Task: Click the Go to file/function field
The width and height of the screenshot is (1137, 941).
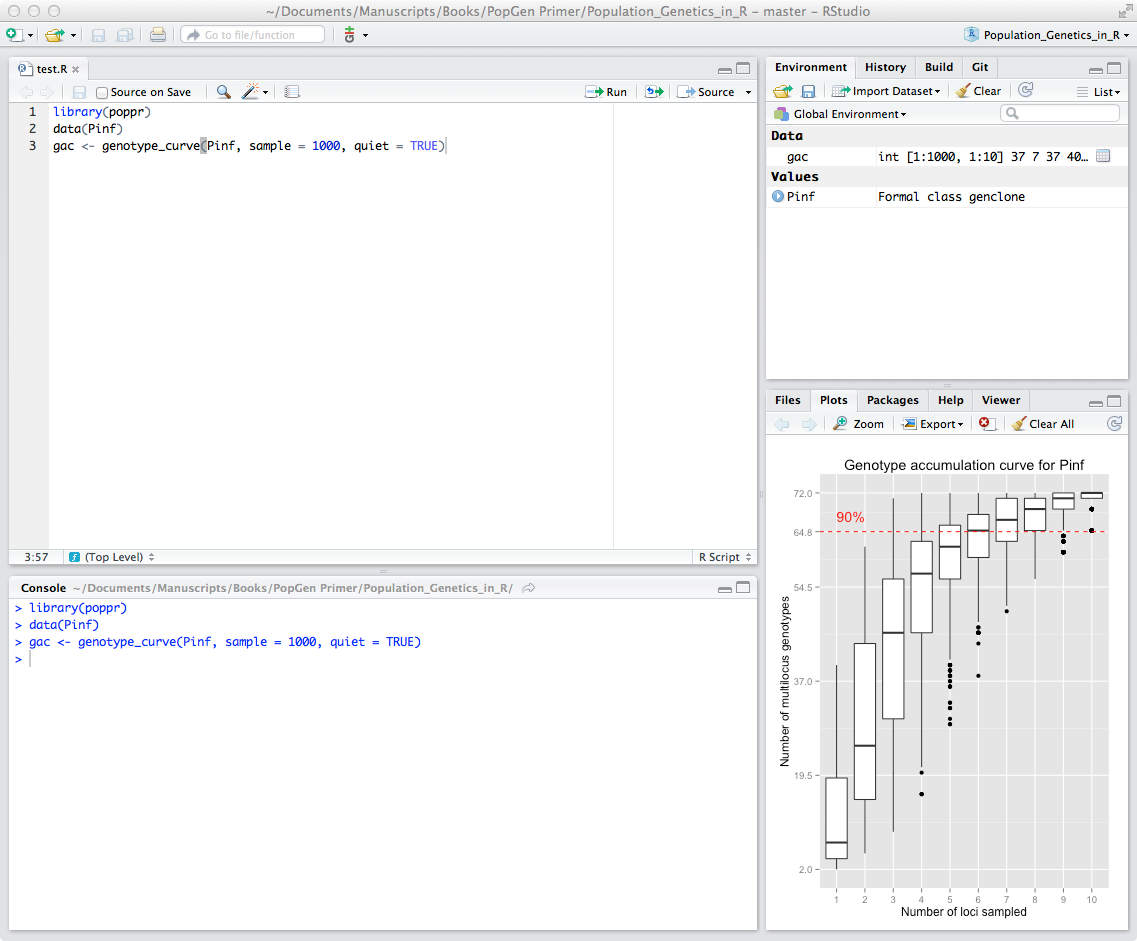Action: pyautogui.click(x=252, y=35)
